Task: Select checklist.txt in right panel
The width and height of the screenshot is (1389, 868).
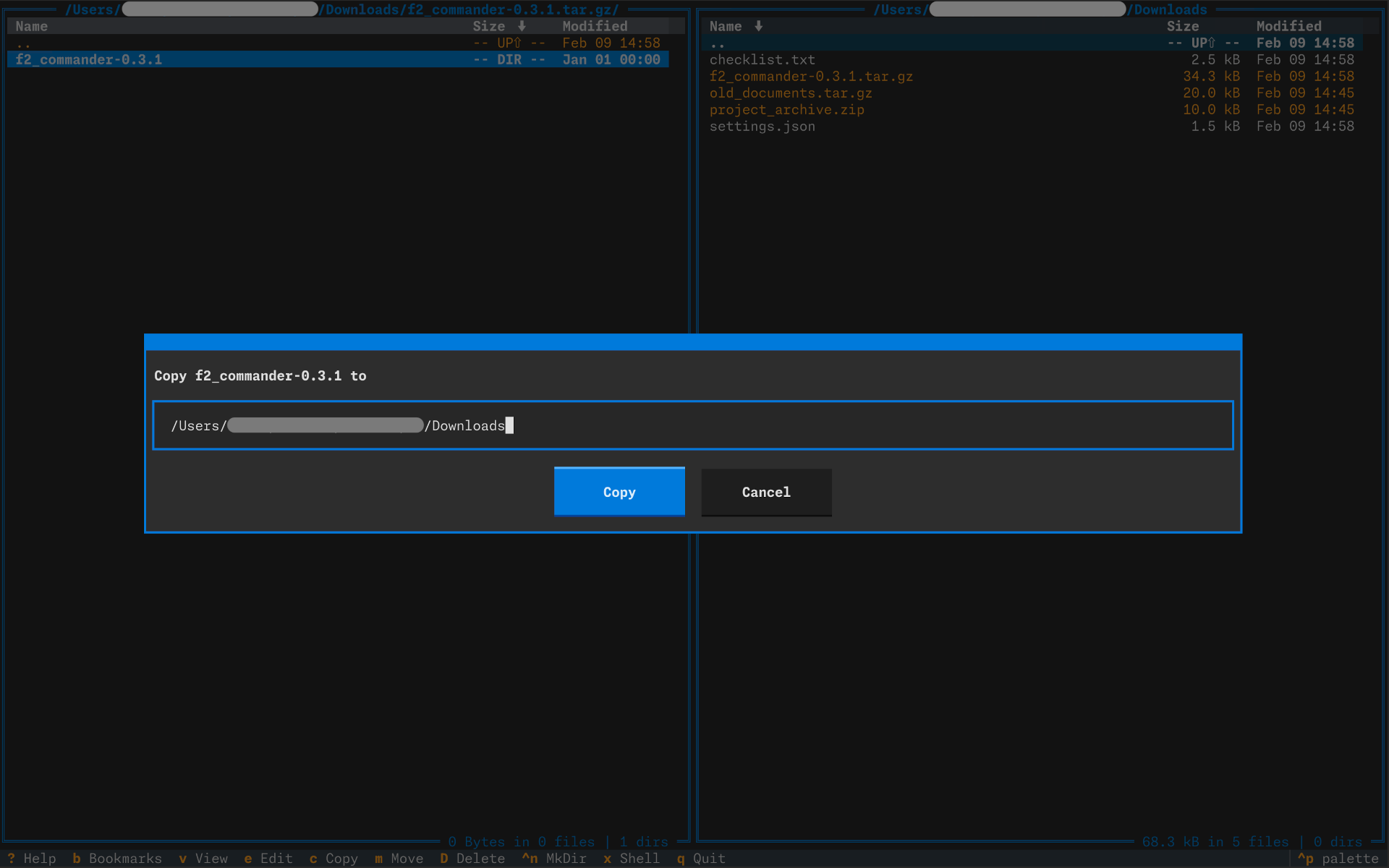Action: (1032, 59)
